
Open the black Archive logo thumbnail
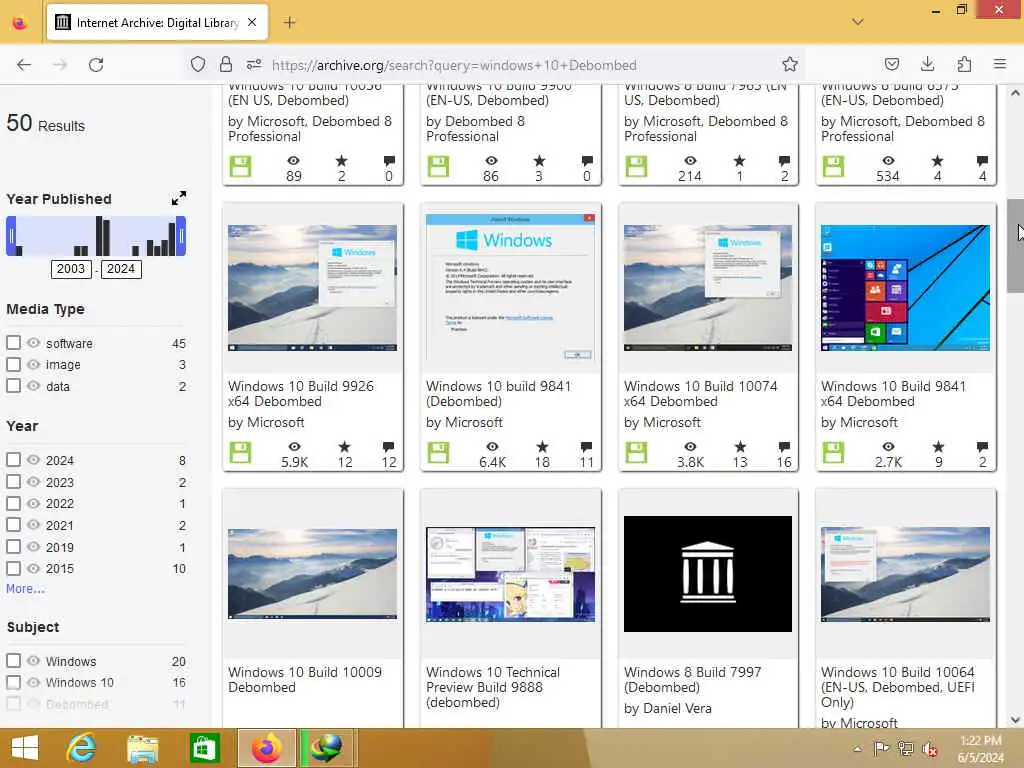pos(707,573)
